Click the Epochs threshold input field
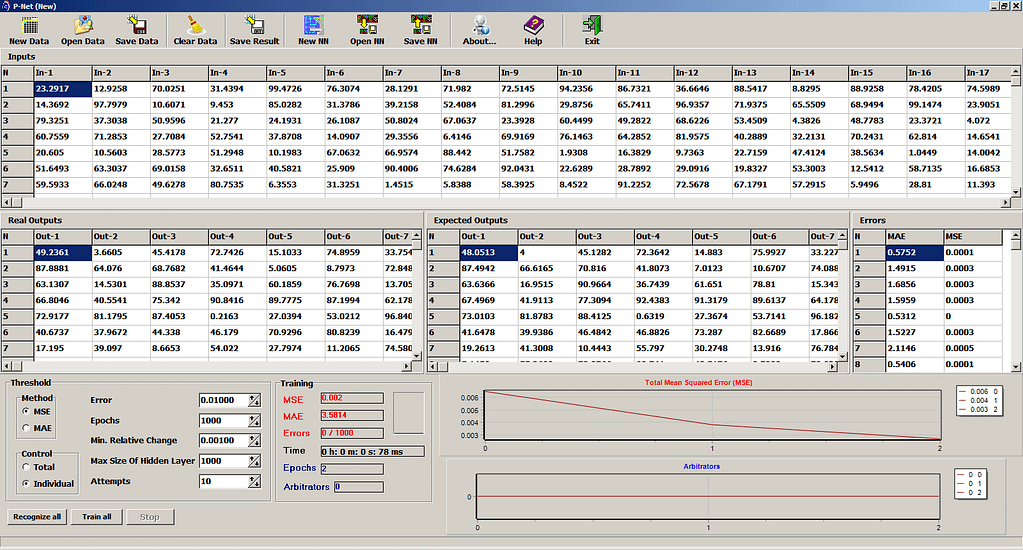1023x550 pixels. tap(223, 420)
